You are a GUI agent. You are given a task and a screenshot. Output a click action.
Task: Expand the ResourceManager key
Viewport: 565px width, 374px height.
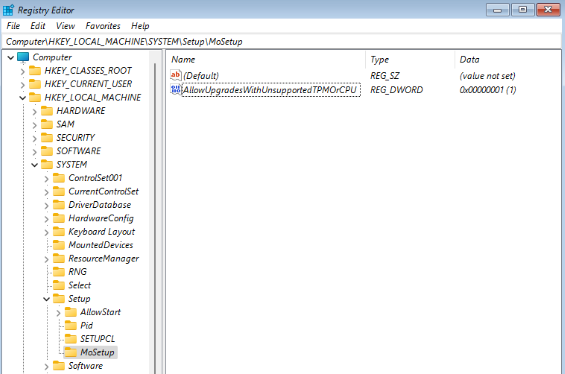46,259
